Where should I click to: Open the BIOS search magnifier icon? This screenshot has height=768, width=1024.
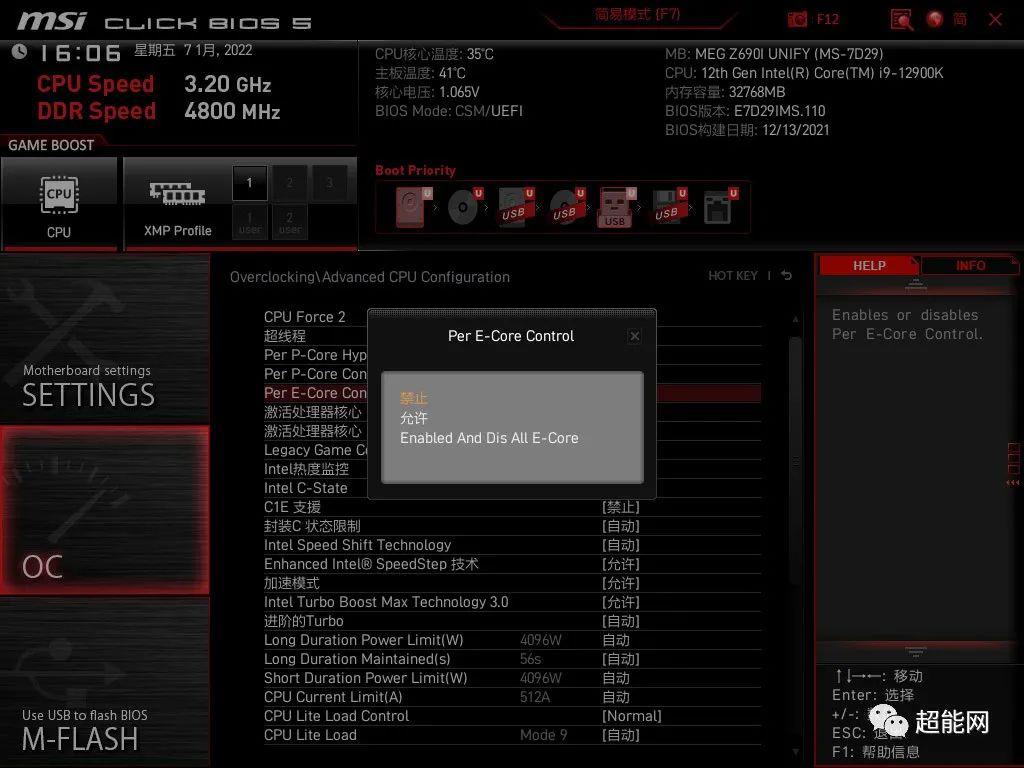point(901,19)
